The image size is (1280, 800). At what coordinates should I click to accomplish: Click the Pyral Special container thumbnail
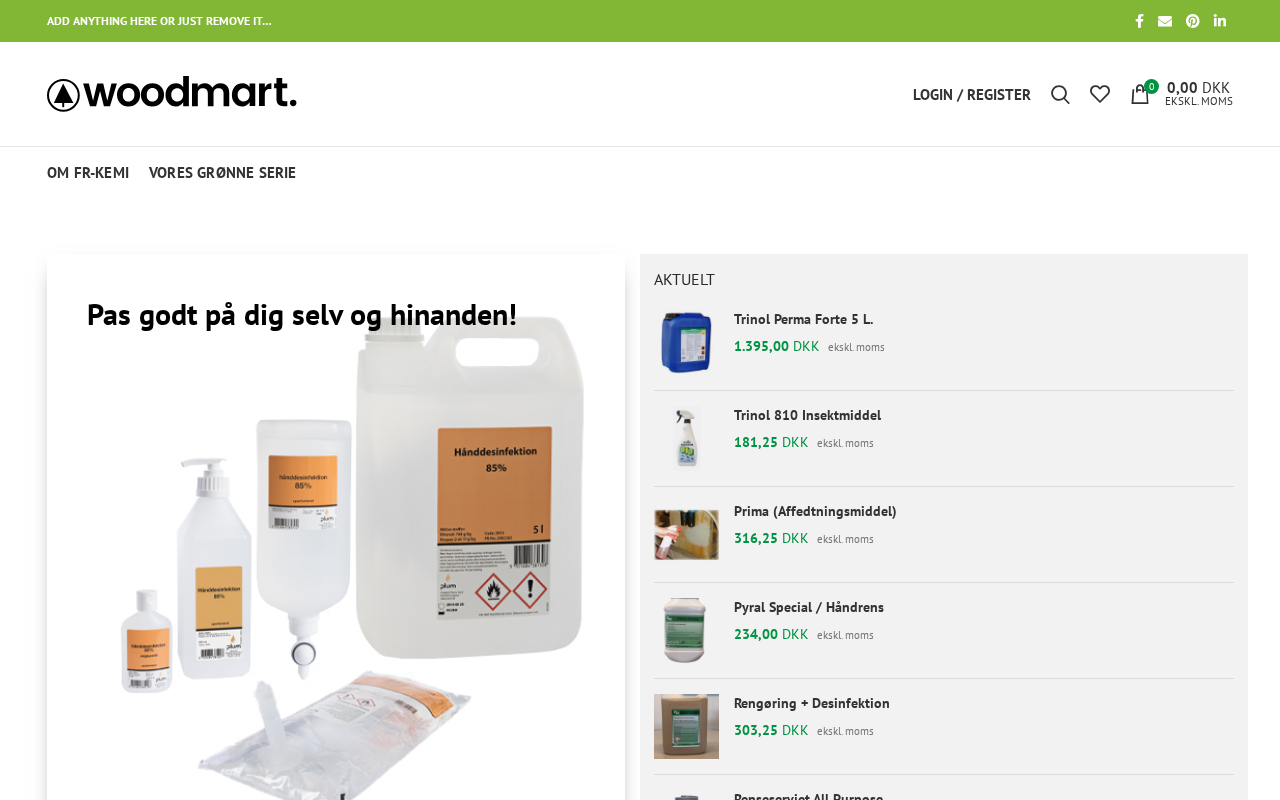click(x=686, y=630)
